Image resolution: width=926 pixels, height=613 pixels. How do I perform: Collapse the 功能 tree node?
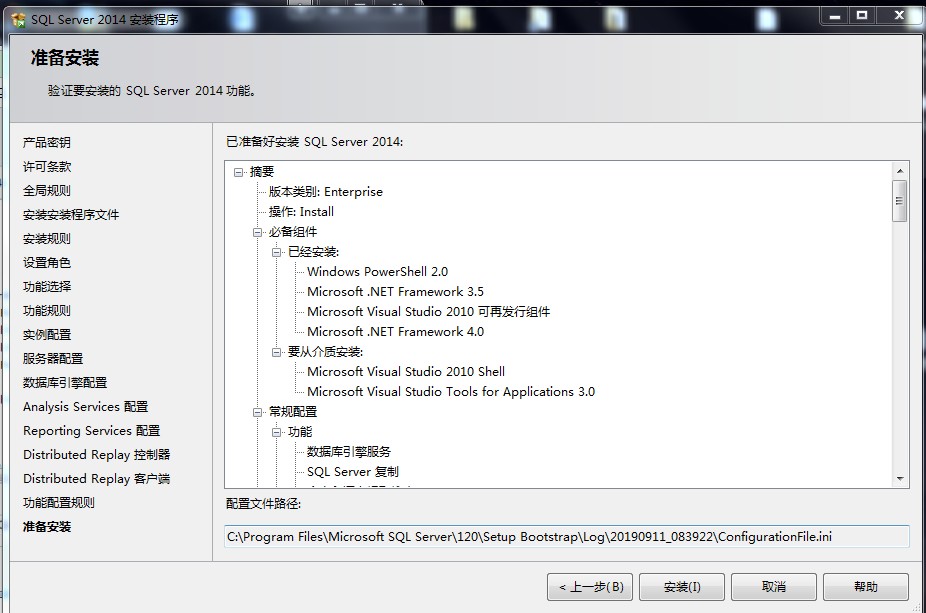[276, 432]
